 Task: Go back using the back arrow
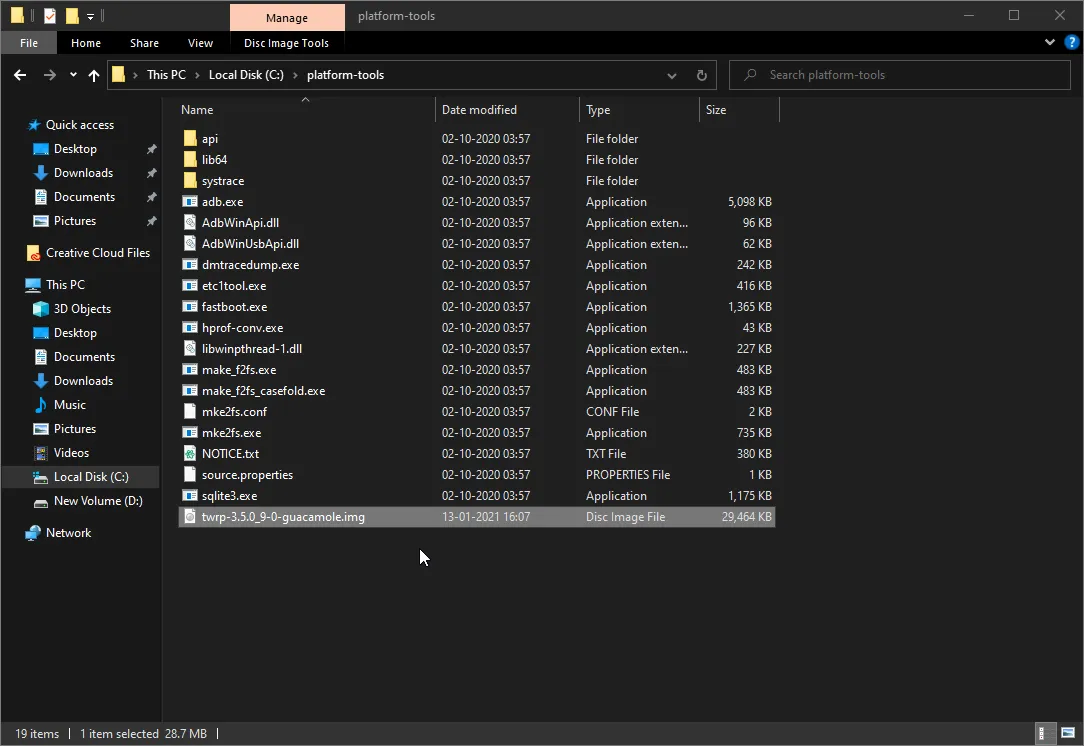[20, 75]
